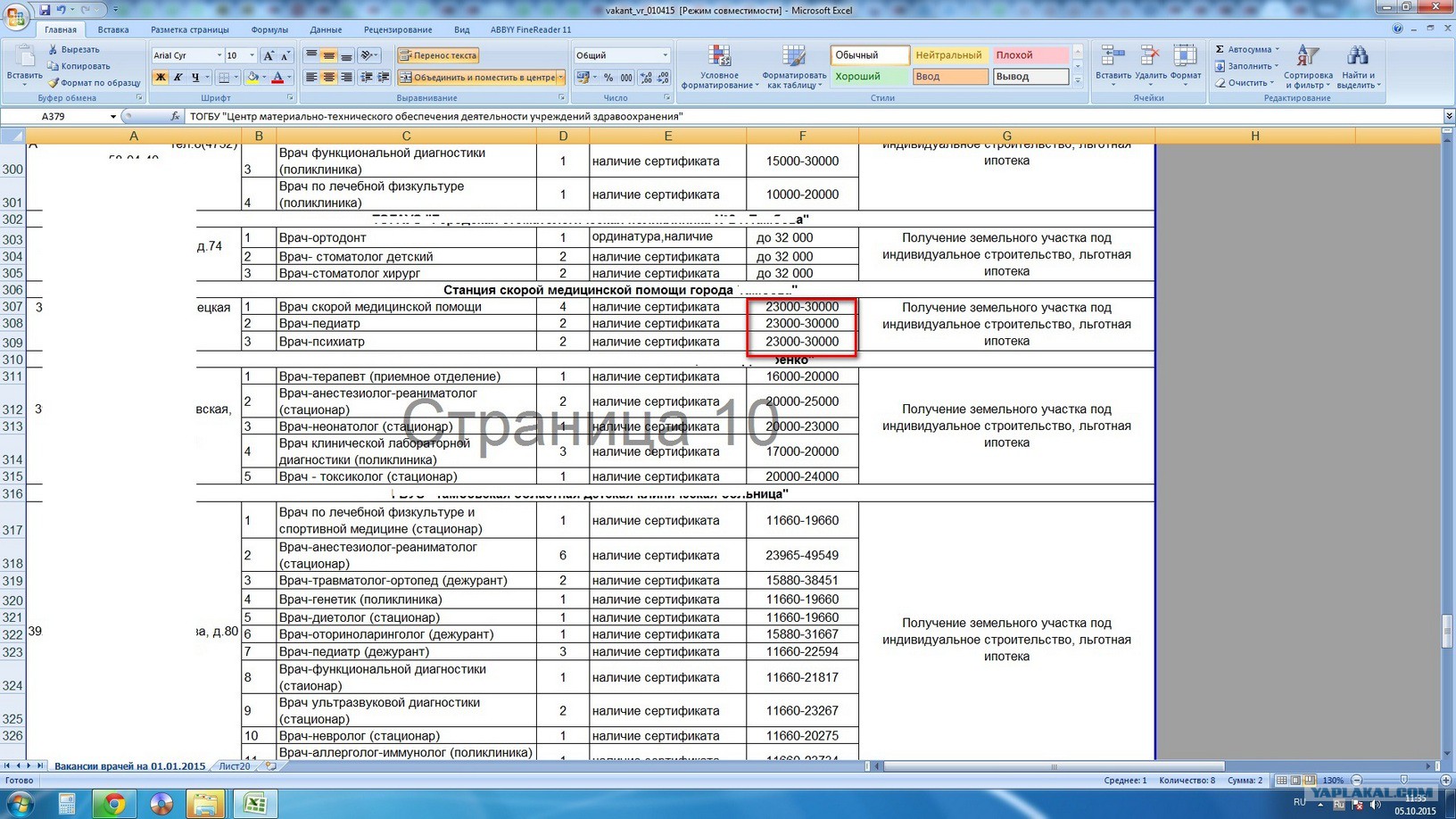1456x819 pixels.
Task: Toggle italic (К) formatting
Action: click(178, 78)
